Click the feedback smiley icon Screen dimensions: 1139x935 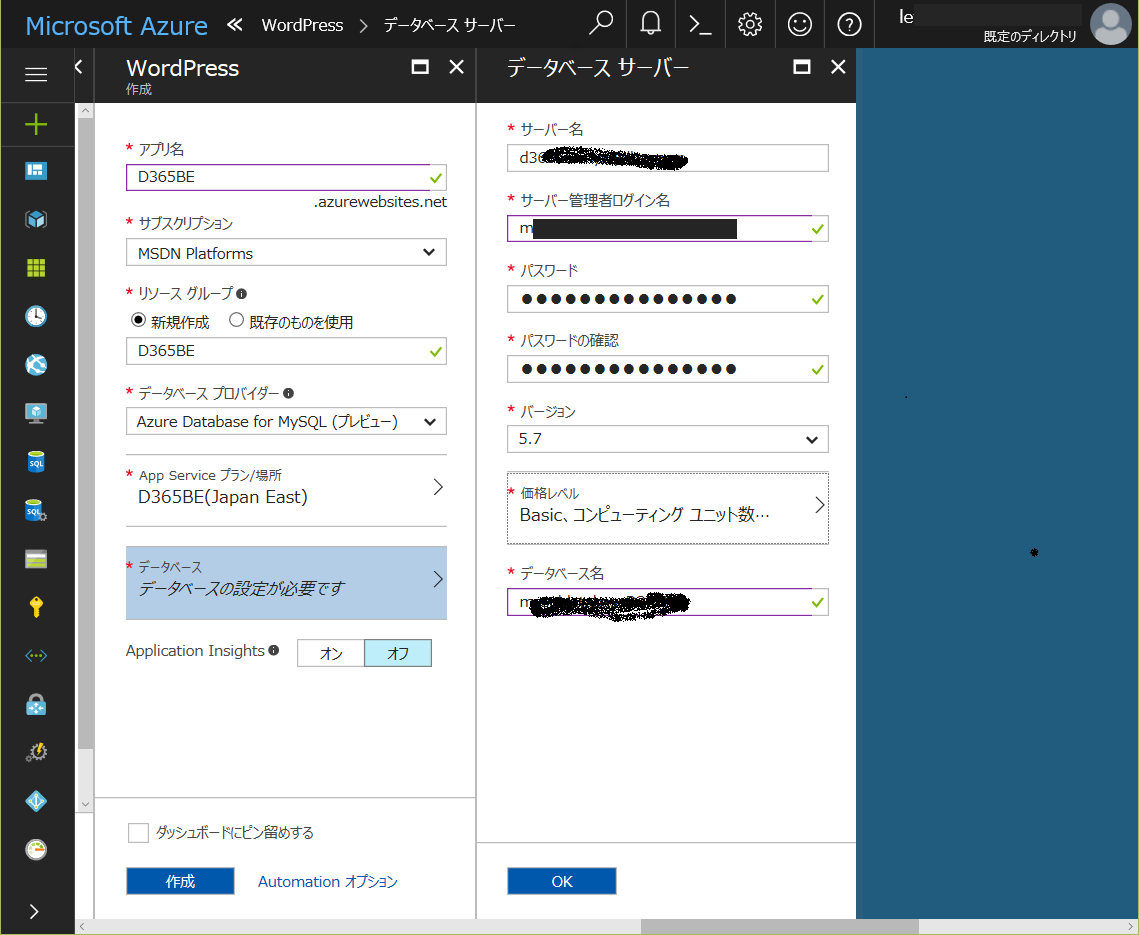coord(799,25)
